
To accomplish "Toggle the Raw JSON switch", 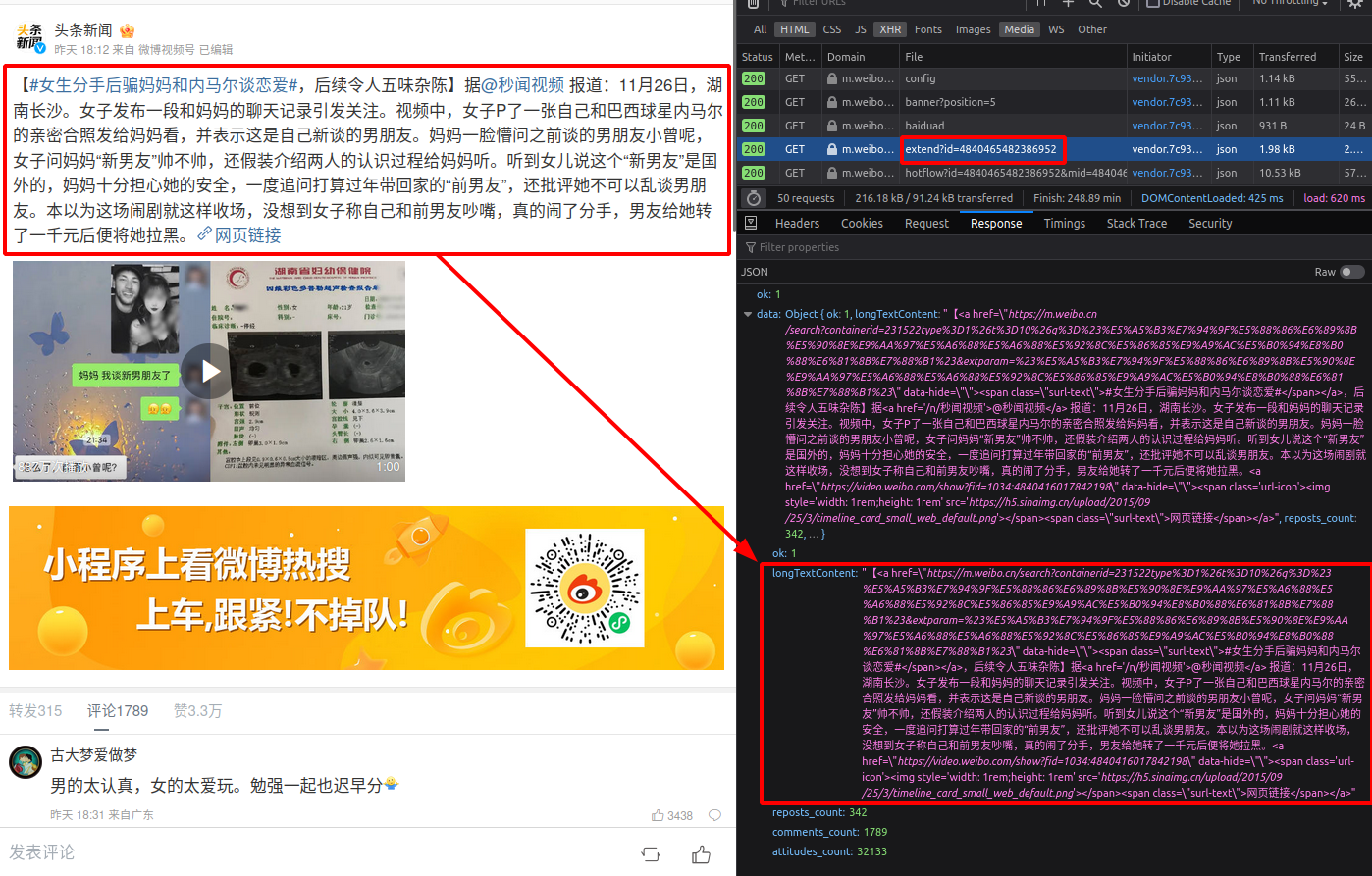I will point(1352,272).
